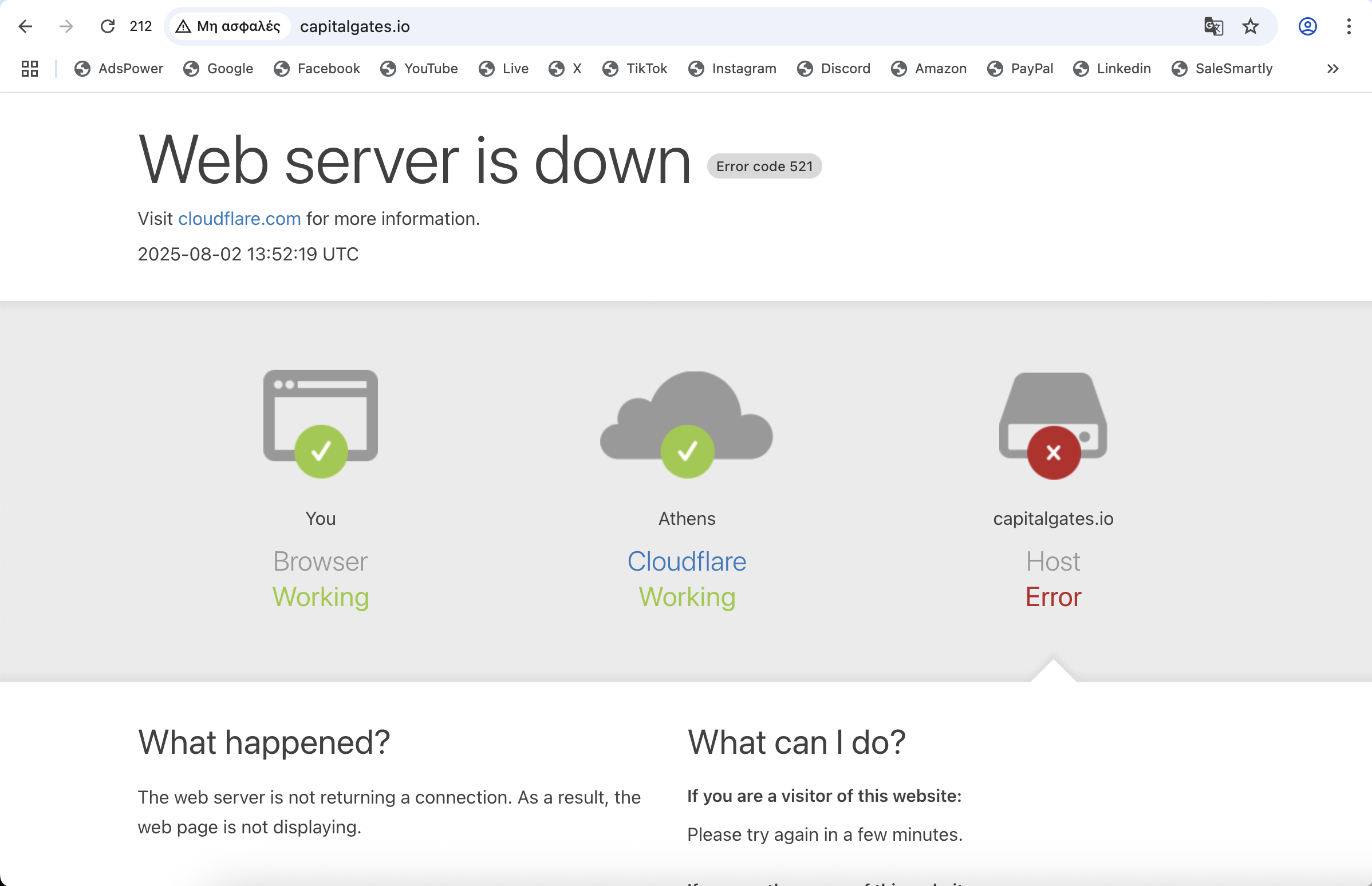Open the Live bookmark
Viewport: 1372px width, 886px height.
coord(503,69)
